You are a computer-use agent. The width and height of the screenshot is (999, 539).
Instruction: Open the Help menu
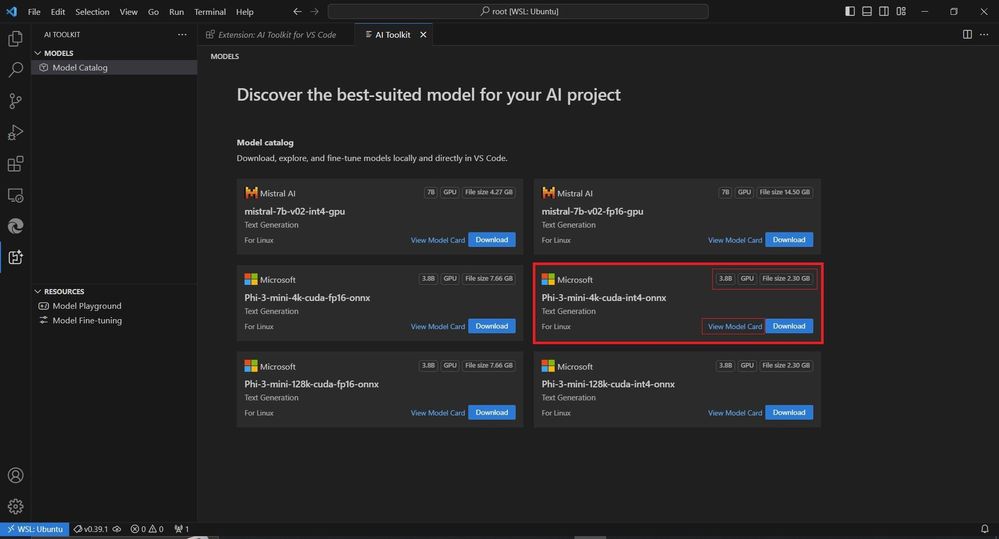pos(245,11)
